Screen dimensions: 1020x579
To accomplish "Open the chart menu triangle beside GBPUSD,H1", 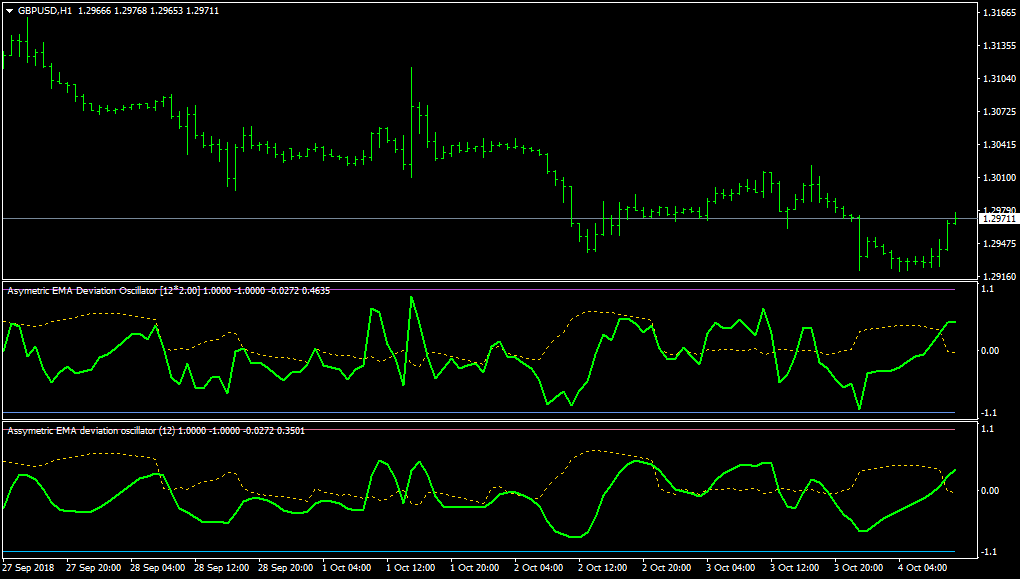I will 10,11.
